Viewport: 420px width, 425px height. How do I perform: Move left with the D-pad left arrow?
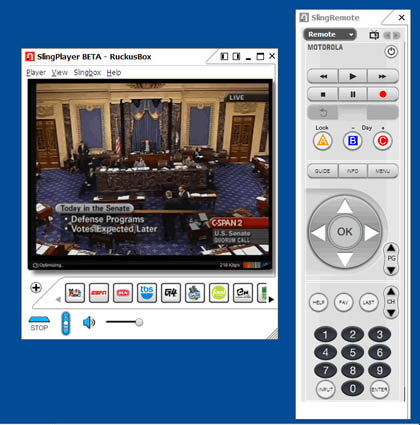(x=318, y=232)
